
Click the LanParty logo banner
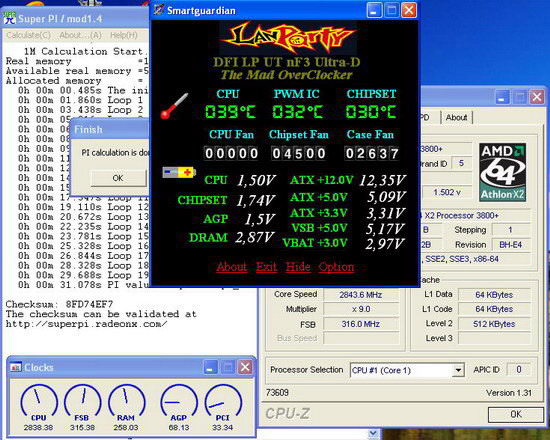tap(288, 38)
